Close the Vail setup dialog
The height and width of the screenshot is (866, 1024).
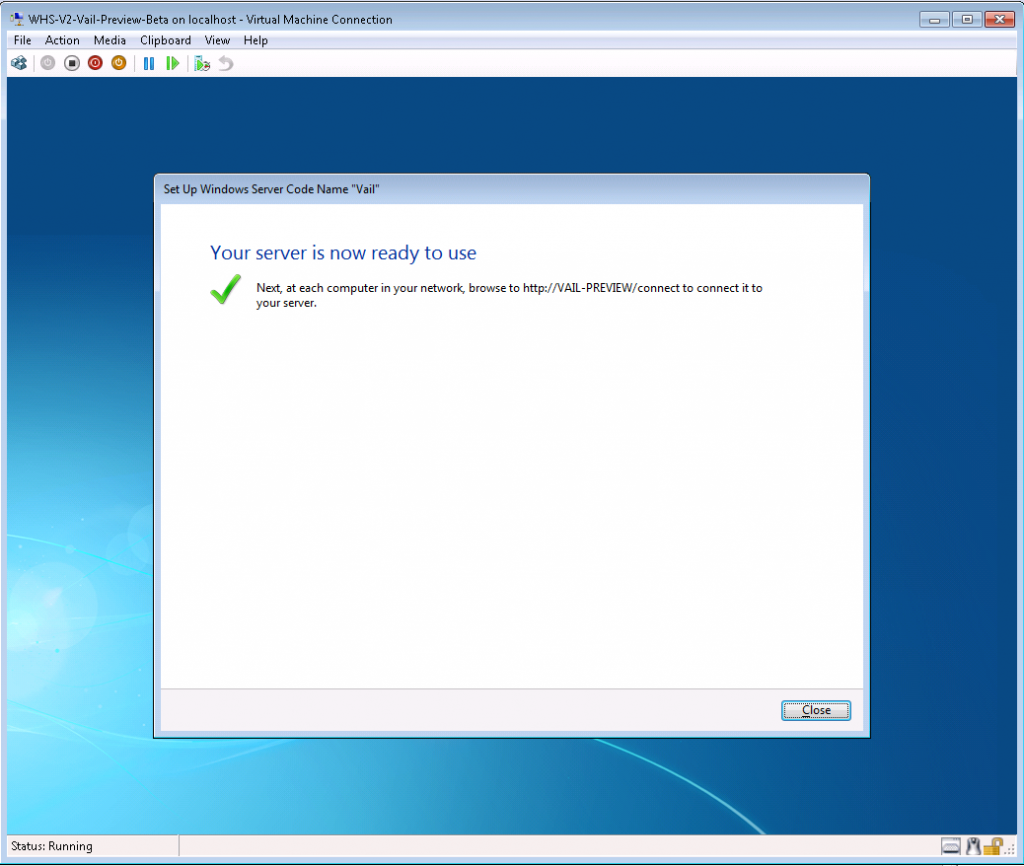click(816, 710)
